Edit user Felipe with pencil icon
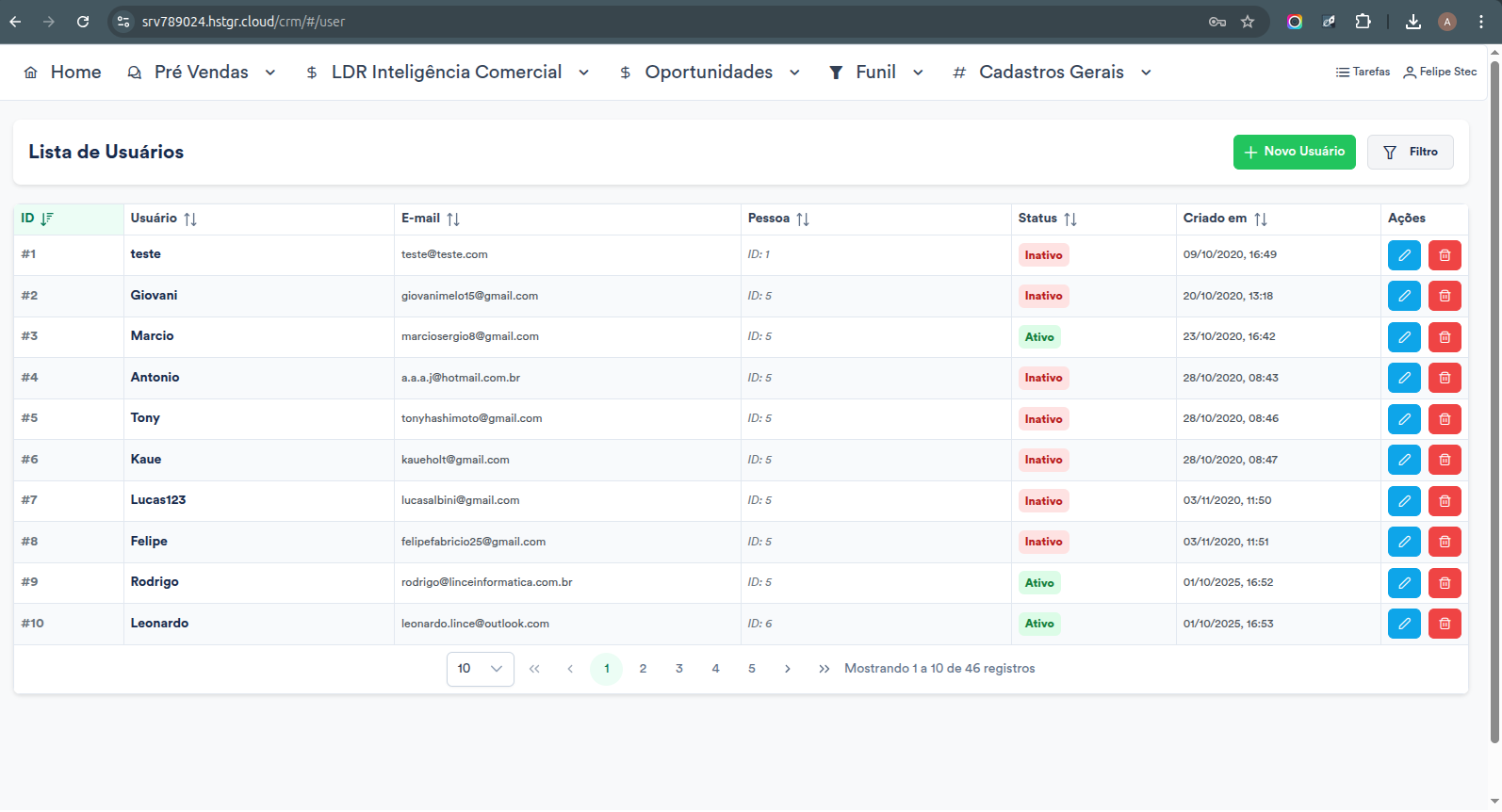Viewport: 1502px width, 812px height. pos(1404,542)
